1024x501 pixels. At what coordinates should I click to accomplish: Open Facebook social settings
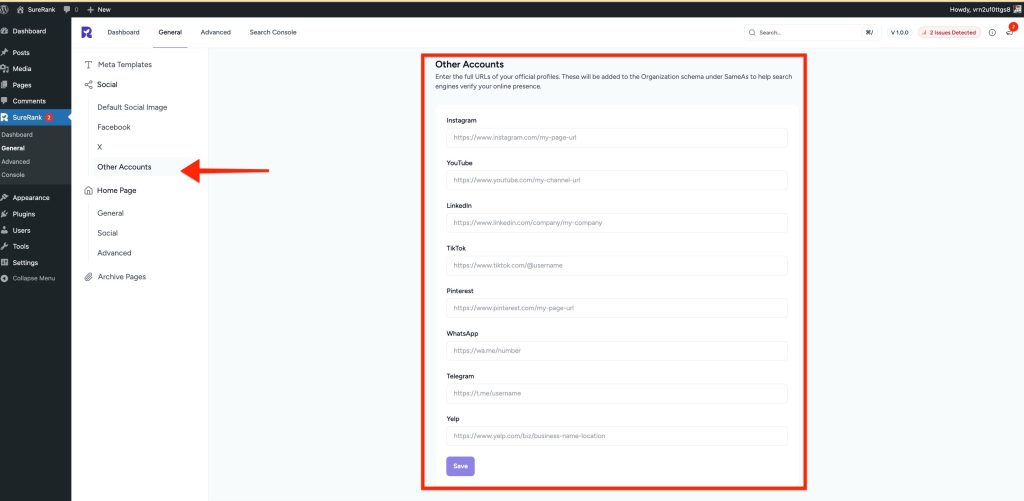pyautogui.click(x=114, y=127)
